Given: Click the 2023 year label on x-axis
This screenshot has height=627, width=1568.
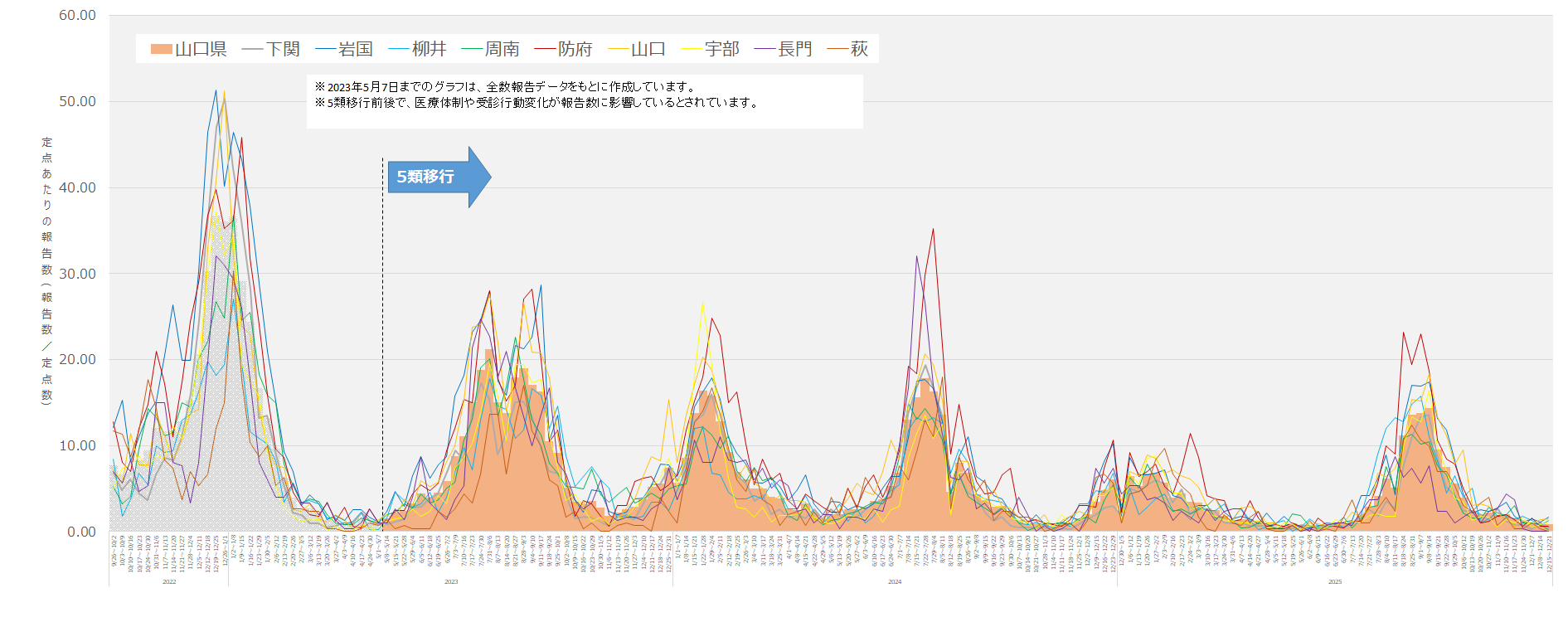Looking at the screenshot, I should tap(451, 582).
